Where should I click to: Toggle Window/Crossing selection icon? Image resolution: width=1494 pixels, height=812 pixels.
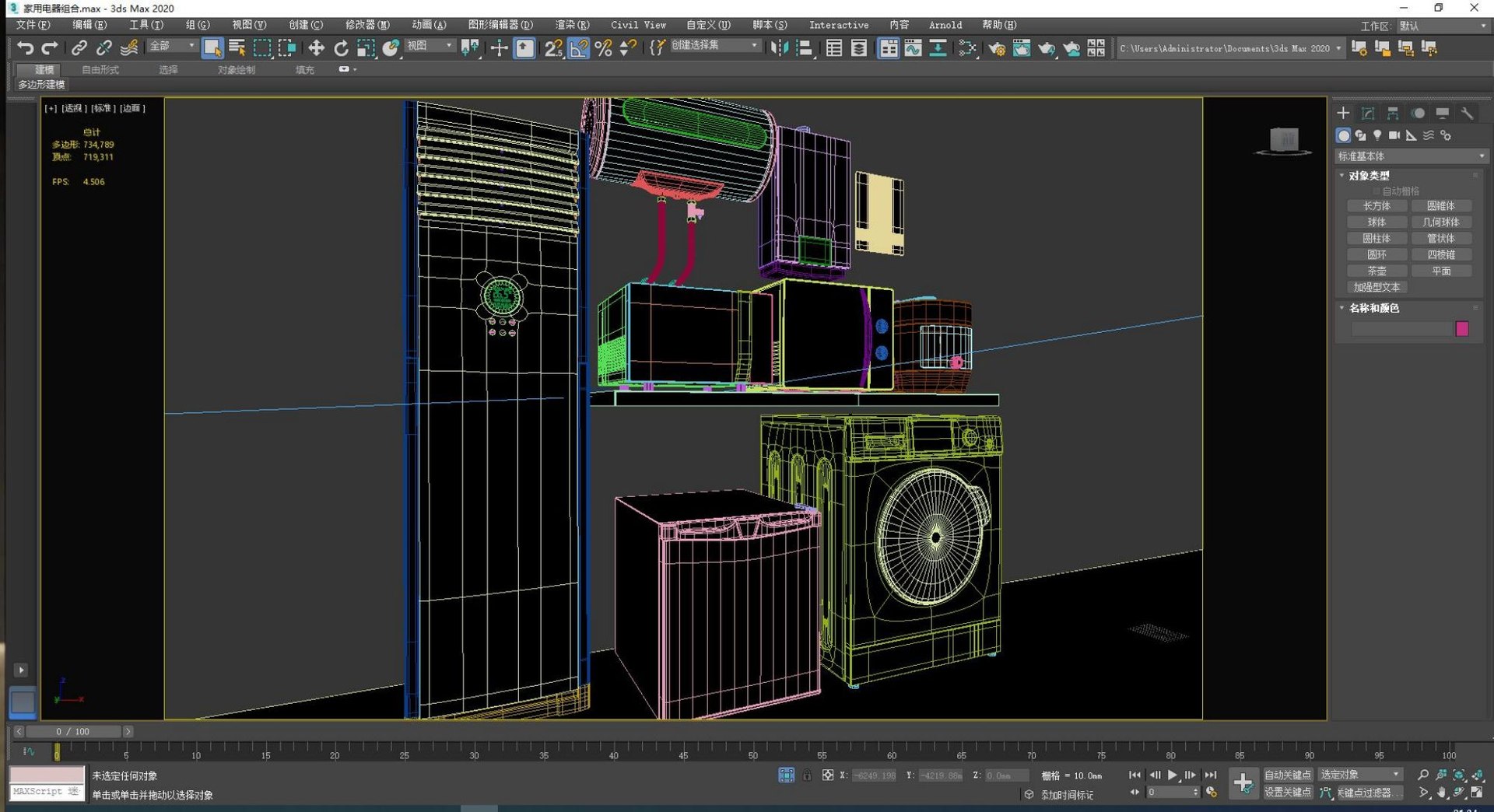pos(287,48)
